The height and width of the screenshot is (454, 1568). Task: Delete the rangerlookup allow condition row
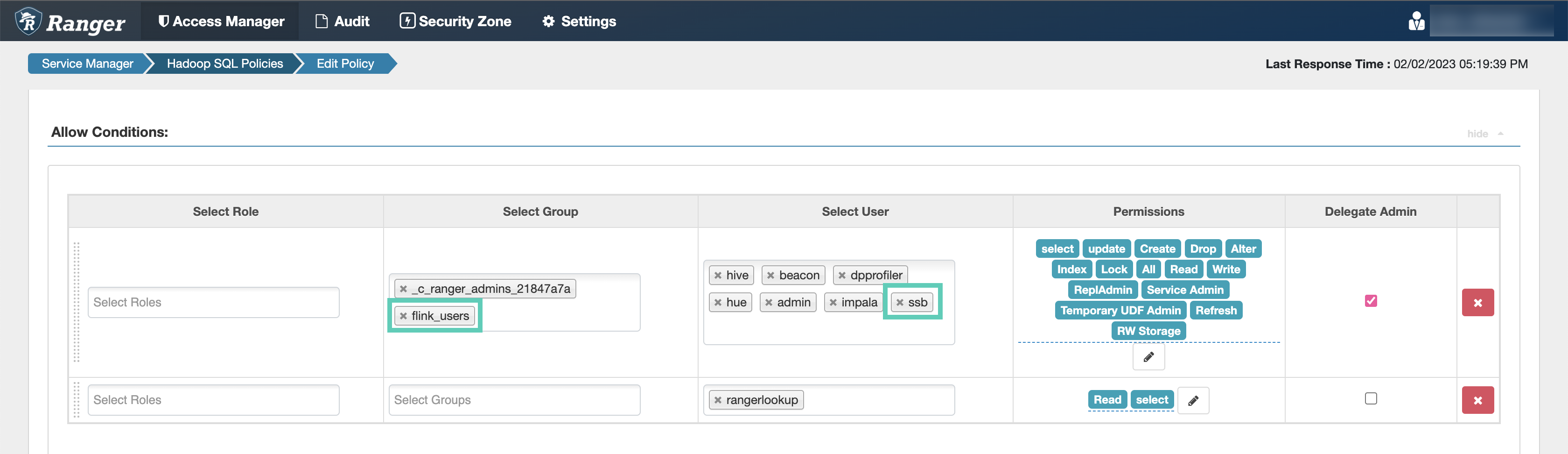tap(1477, 400)
